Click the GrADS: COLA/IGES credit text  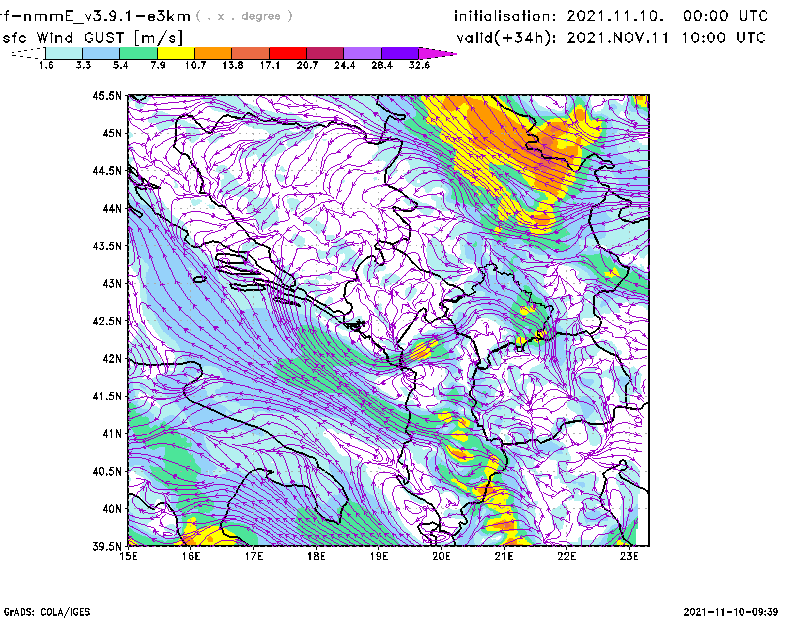pos(47,612)
